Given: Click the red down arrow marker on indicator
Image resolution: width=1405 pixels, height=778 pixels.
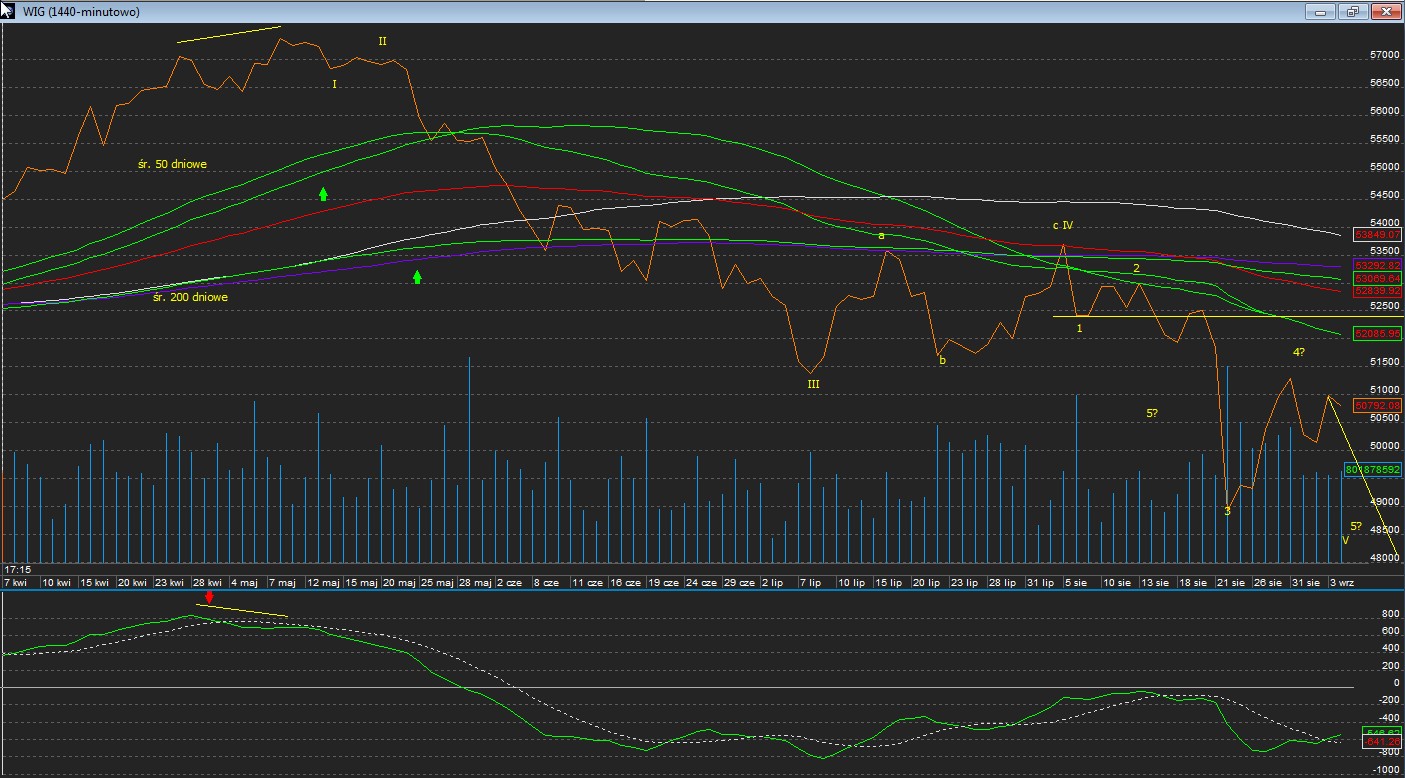Looking at the screenshot, I should tap(208, 597).
